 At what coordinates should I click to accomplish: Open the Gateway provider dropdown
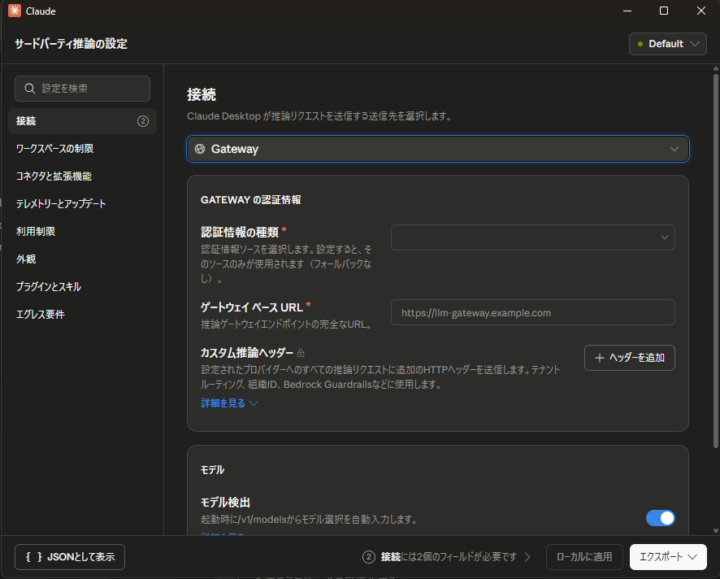point(438,149)
